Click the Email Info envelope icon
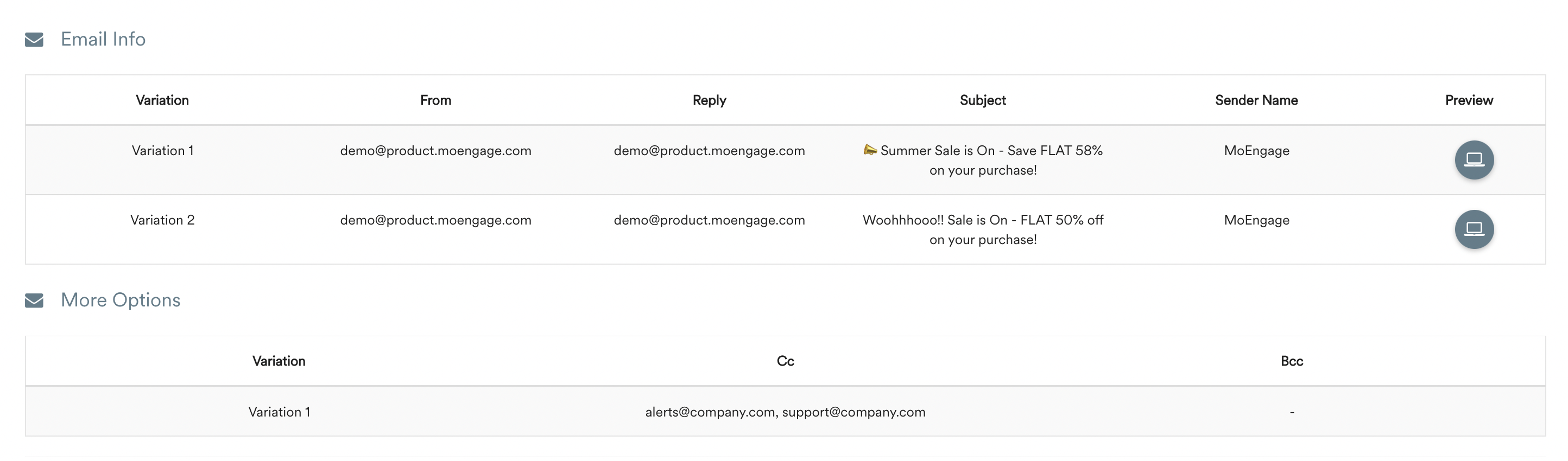Image resolution: width=1568 pixels, height=461 pixels. (34, 40)
